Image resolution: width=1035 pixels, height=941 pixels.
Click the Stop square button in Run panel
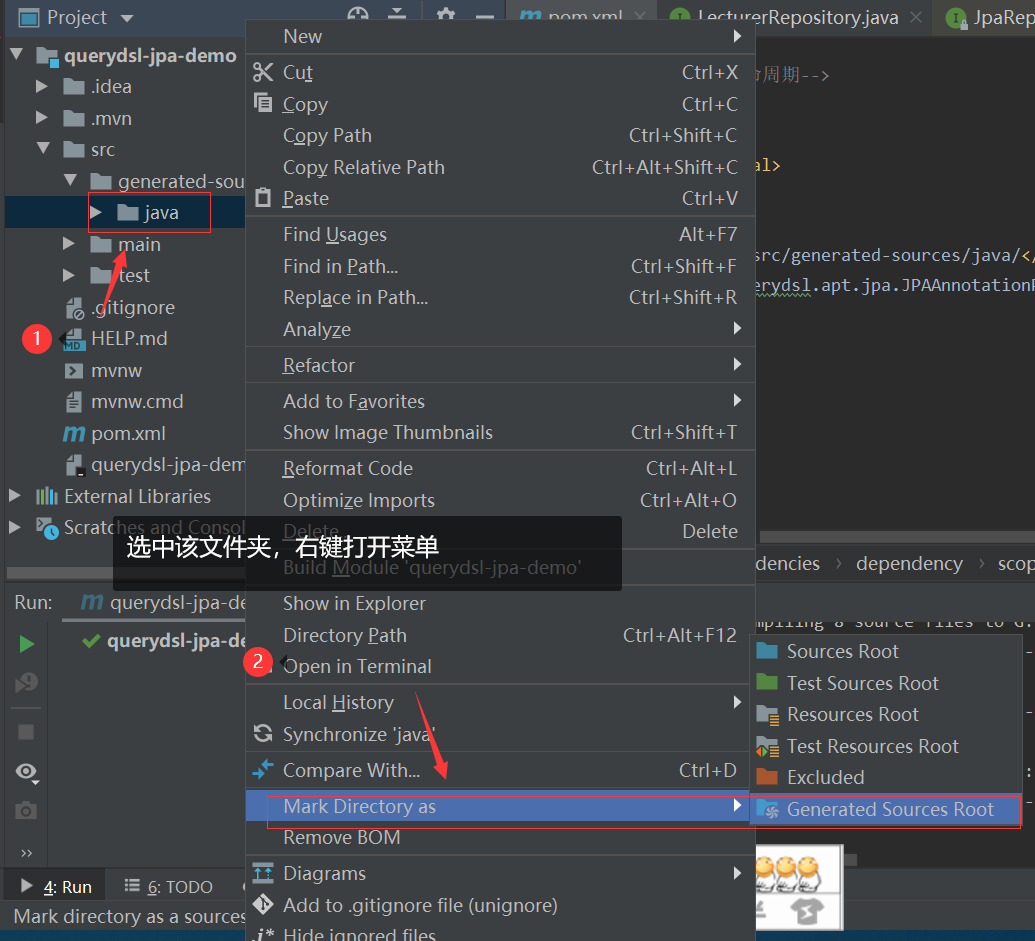(26, 731)
